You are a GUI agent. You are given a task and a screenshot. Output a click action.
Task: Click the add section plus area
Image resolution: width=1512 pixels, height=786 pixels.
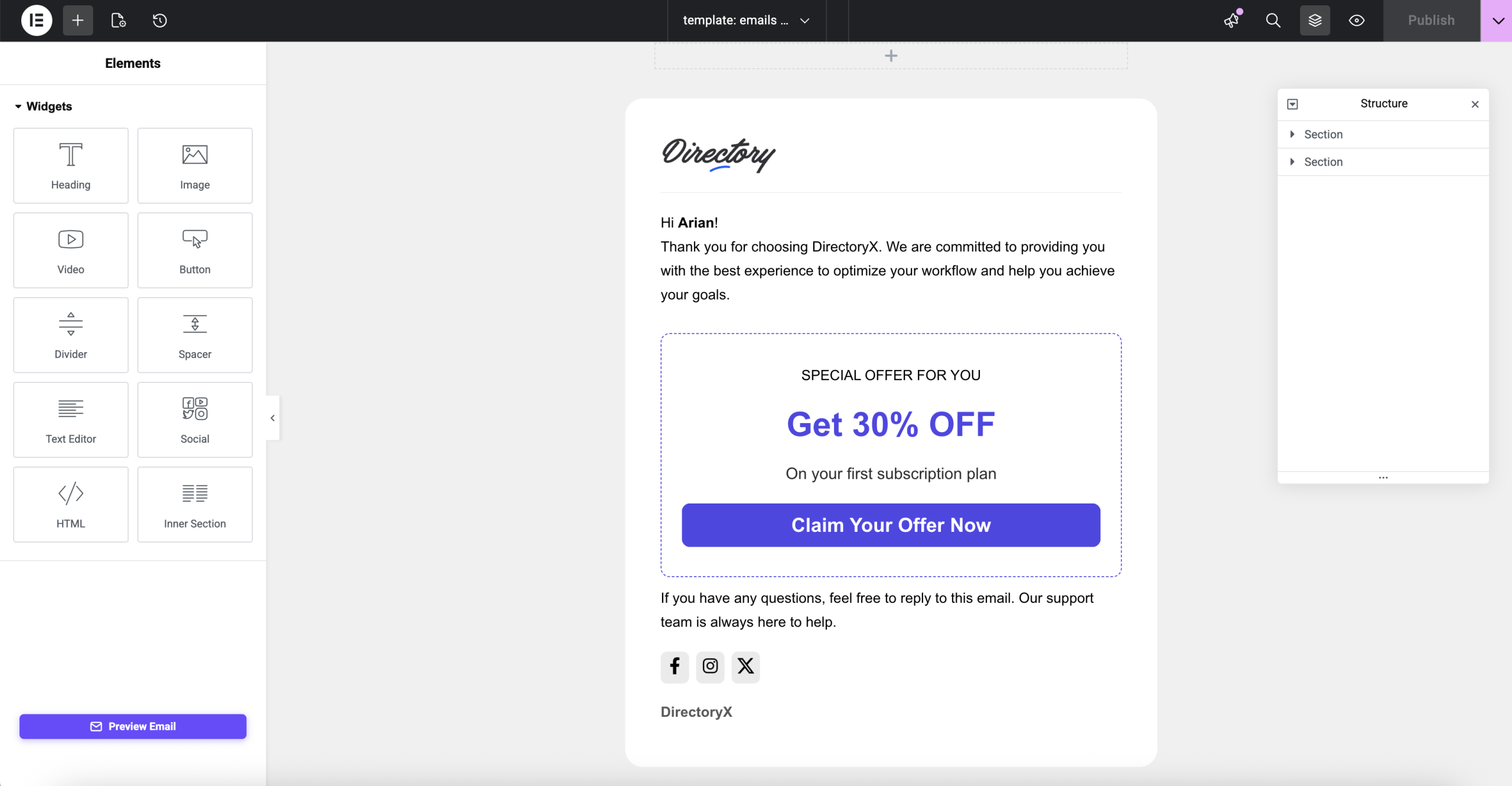click(891, 56)
